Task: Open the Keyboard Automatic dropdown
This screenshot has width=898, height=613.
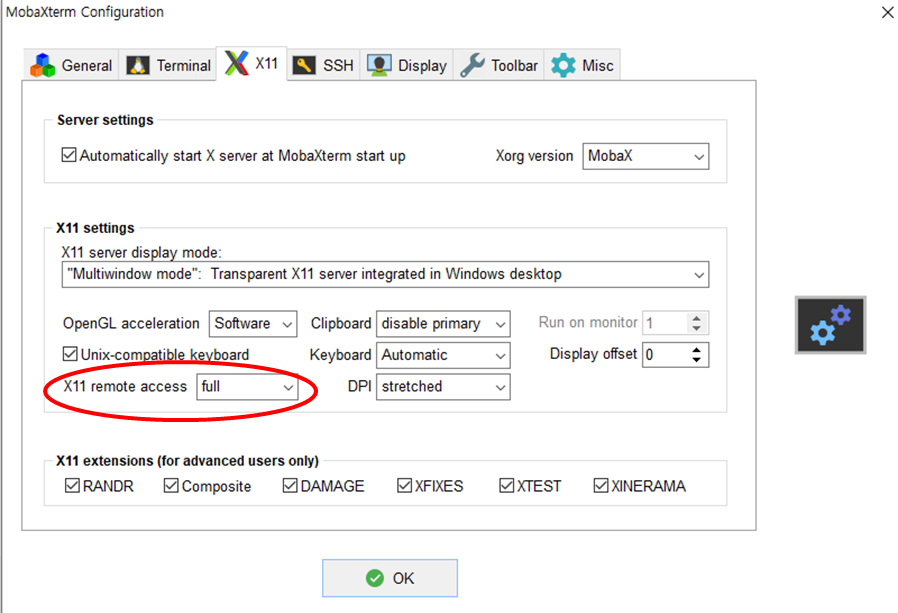Action: point(443,355)
